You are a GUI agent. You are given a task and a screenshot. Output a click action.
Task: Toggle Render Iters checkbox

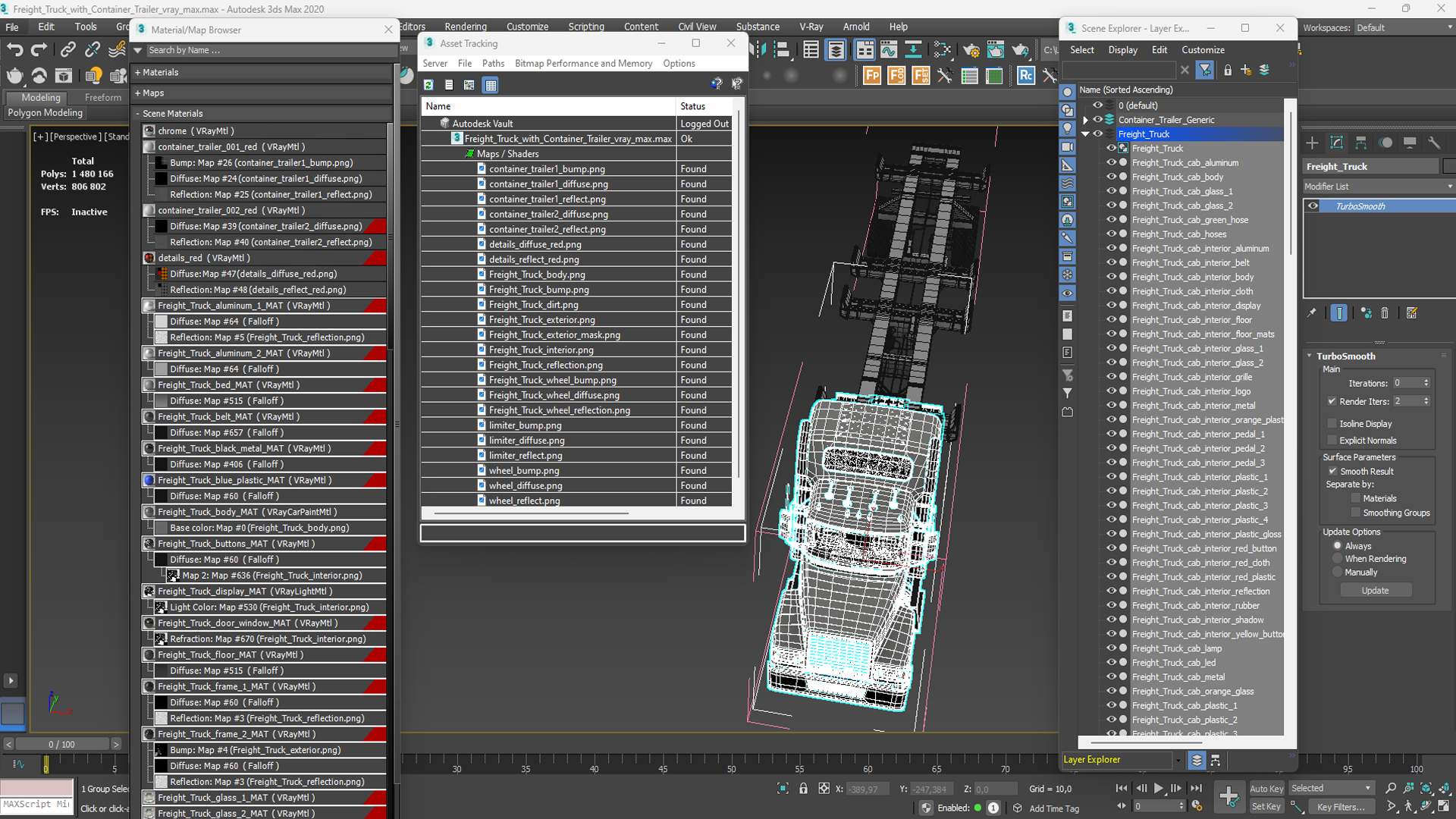pyautogui.click(x=1332, y=401)
